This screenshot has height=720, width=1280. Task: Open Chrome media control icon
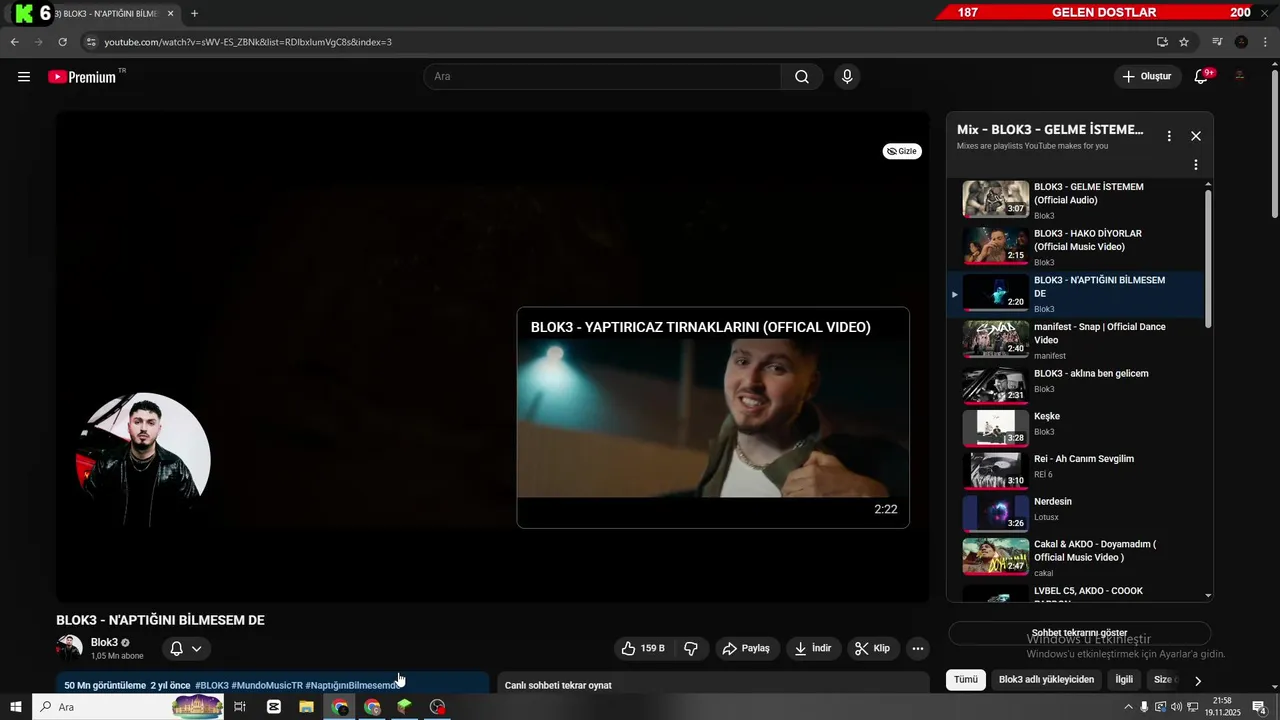(x=1217, y=42)
